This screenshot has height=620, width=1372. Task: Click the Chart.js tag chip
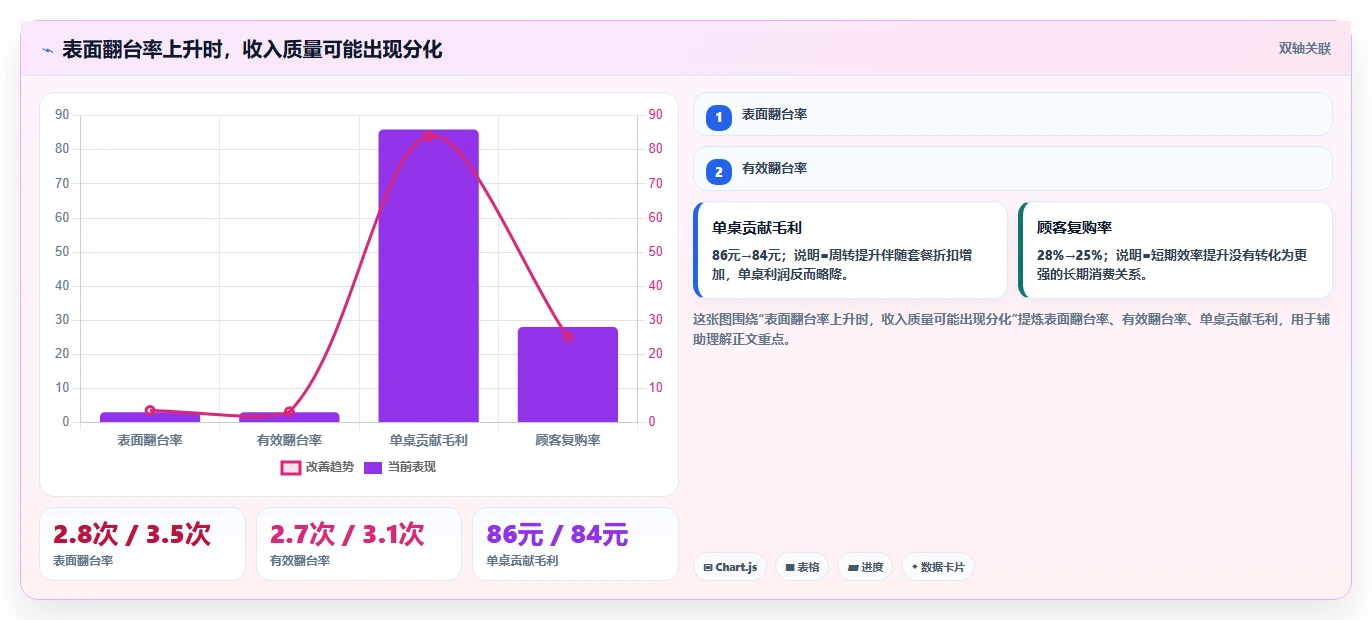(729, 567)
